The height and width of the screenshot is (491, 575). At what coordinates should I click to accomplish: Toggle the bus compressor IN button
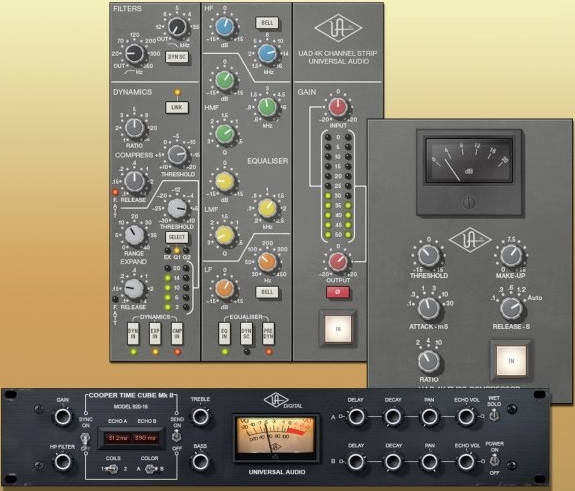click(511, 361)
